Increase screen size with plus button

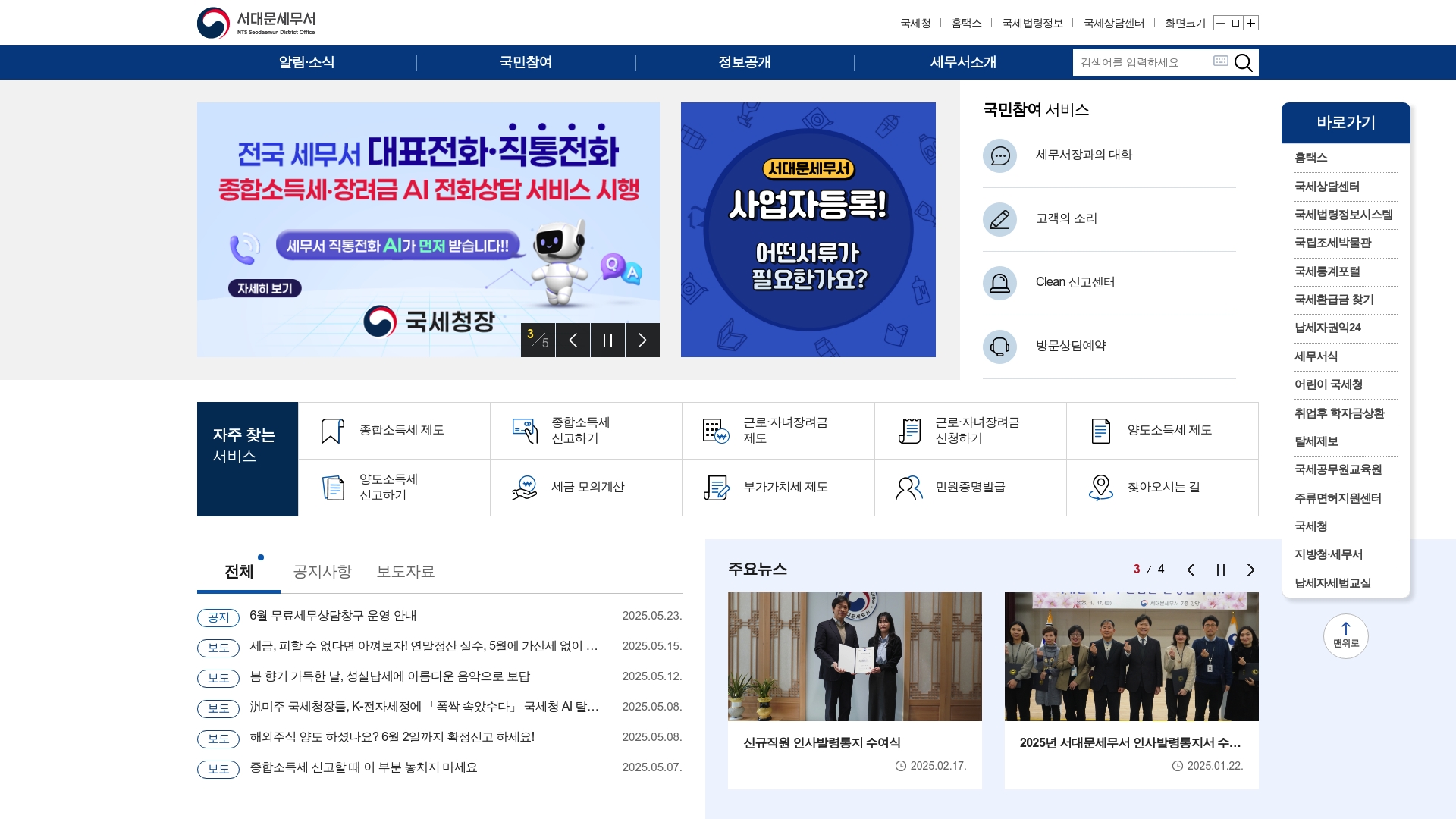point(1250,23)
